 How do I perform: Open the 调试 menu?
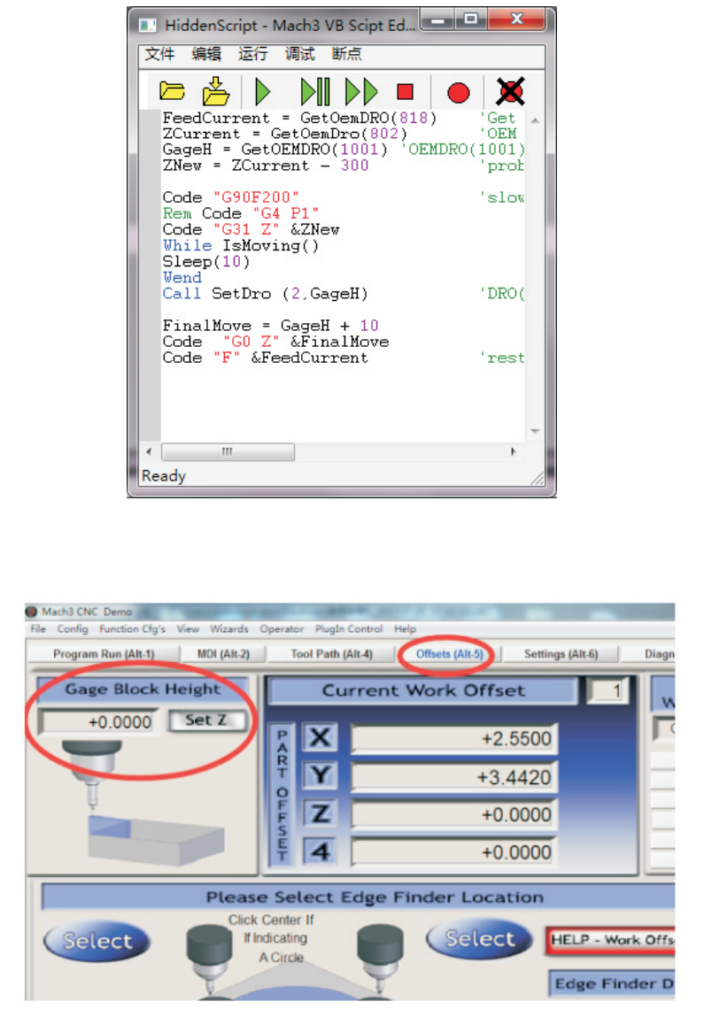299,54
